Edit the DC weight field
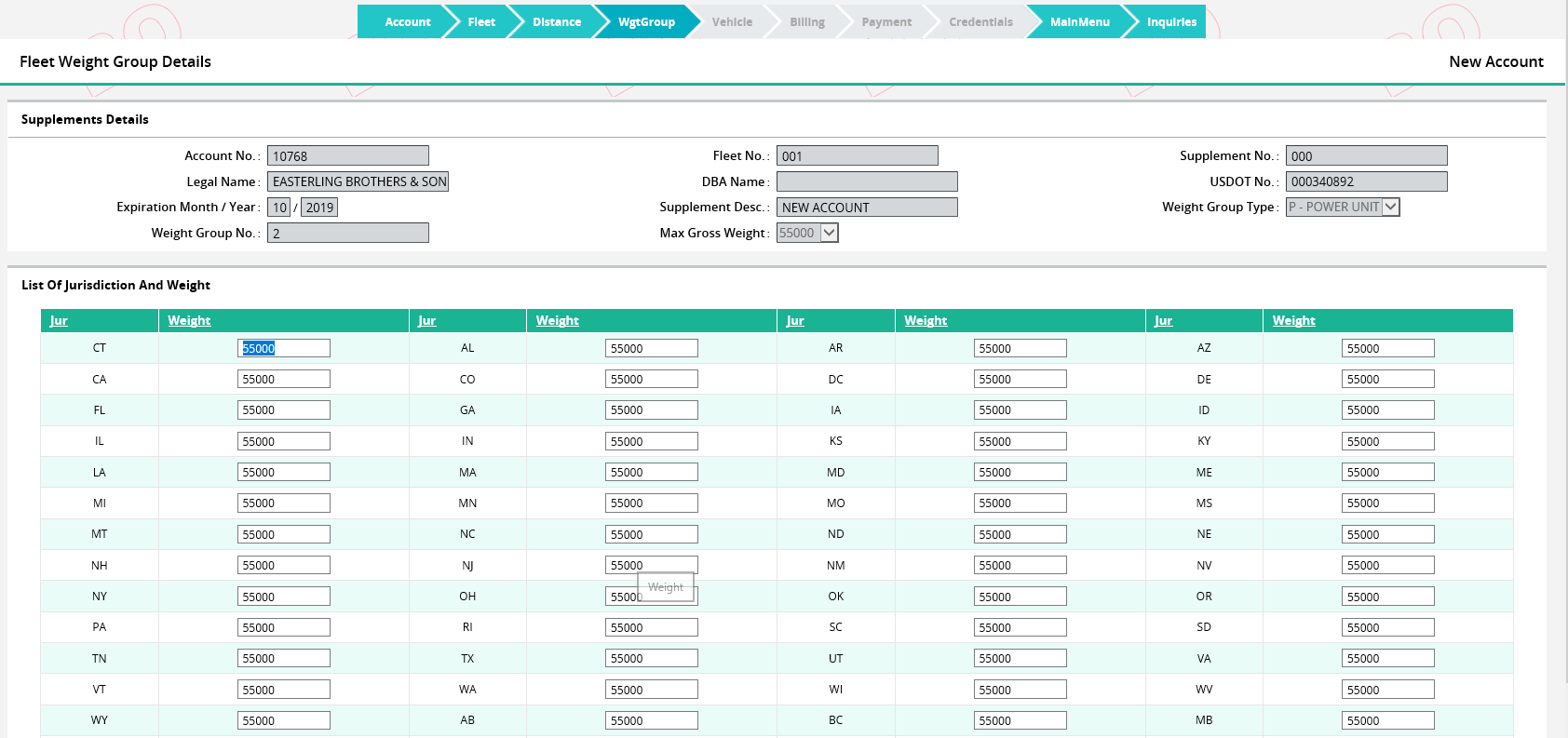1568x738 pixels. click(x=1021, y=379)
